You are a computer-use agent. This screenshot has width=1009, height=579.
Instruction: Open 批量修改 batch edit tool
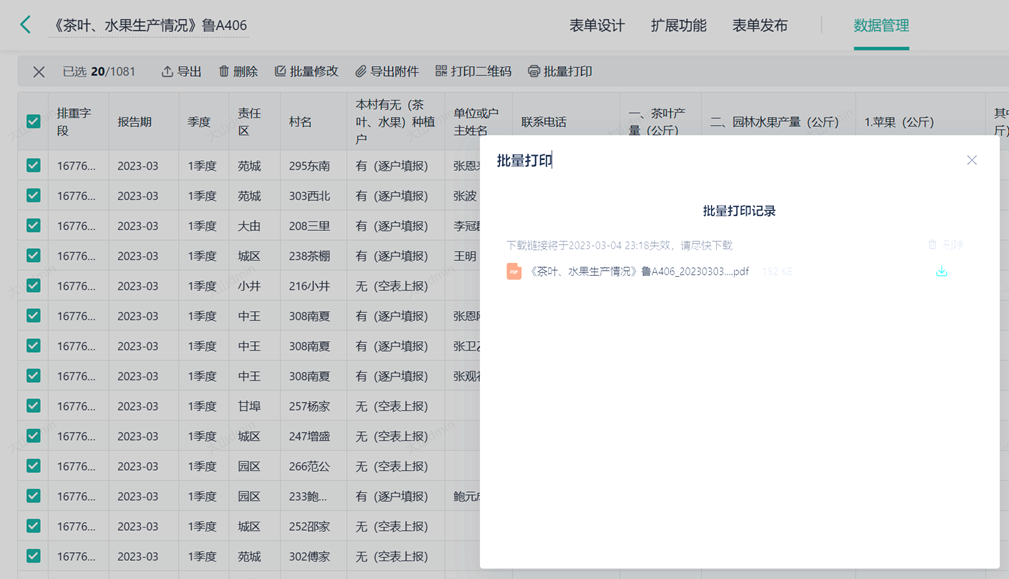pyautogui.click(x=306, y=72)
